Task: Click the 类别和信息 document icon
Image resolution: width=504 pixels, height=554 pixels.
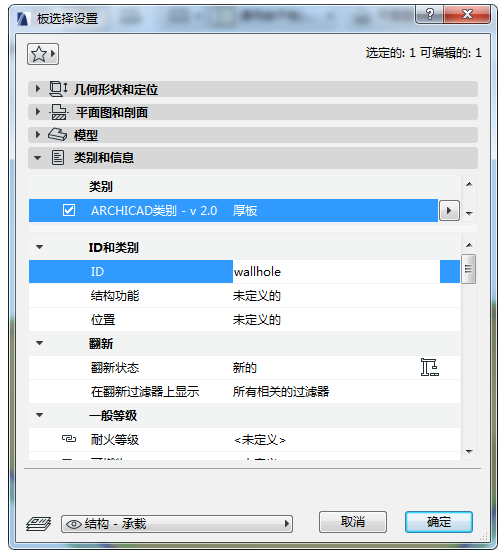Action: pyautogui.click(x=58, y=158)
